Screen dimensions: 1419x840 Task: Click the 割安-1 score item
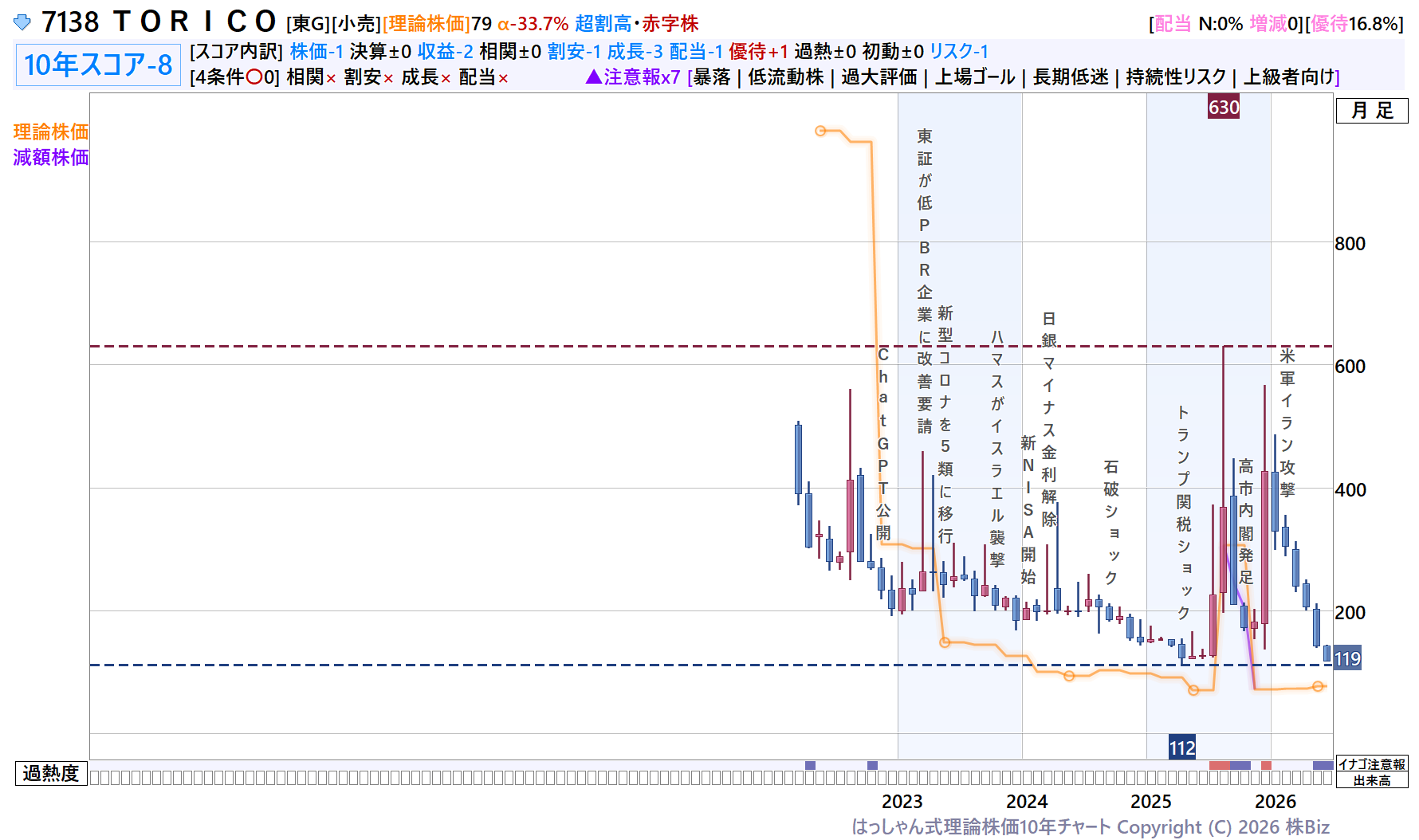(574, 52)
